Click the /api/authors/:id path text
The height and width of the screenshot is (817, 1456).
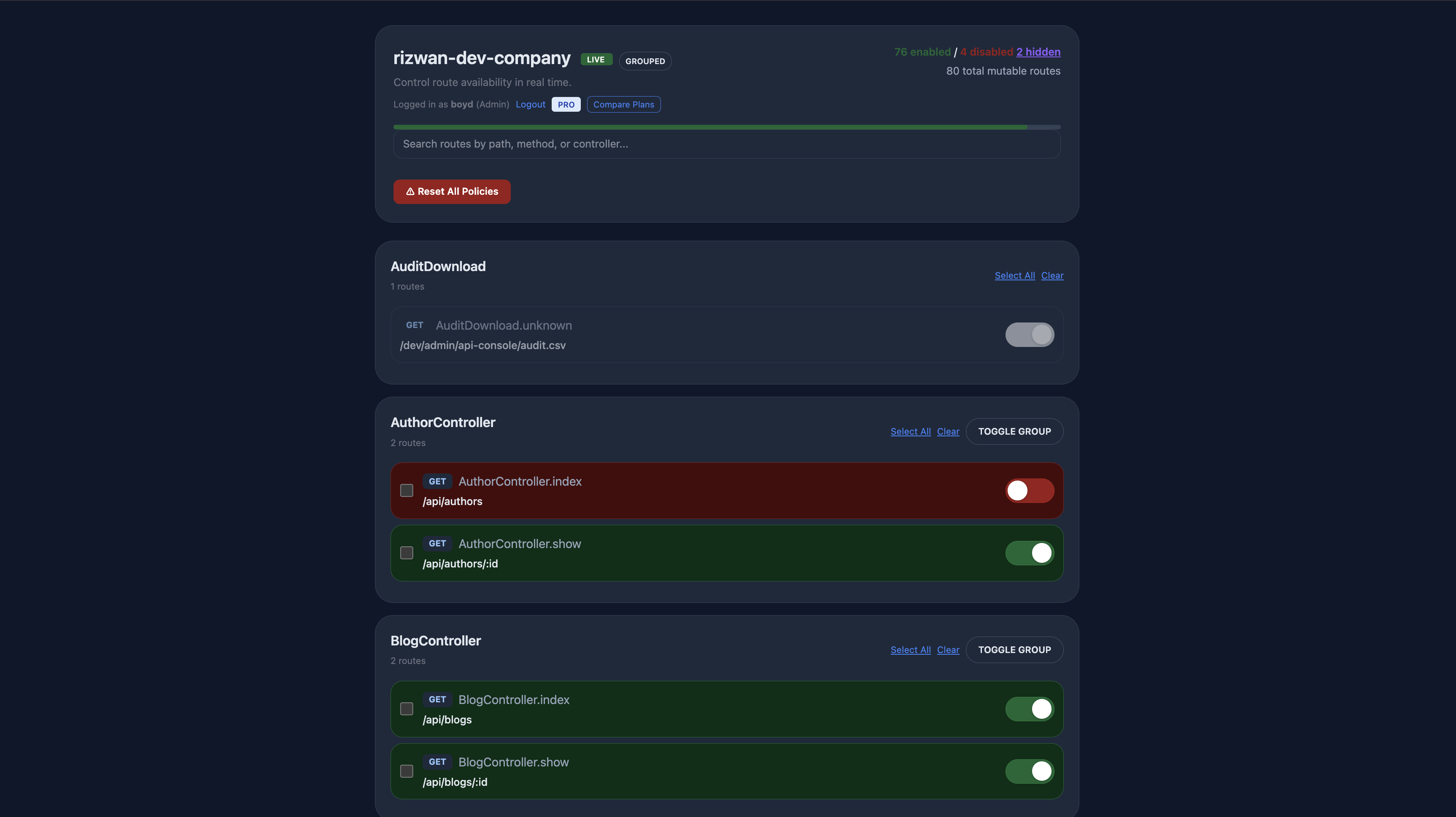coord(460,564)
